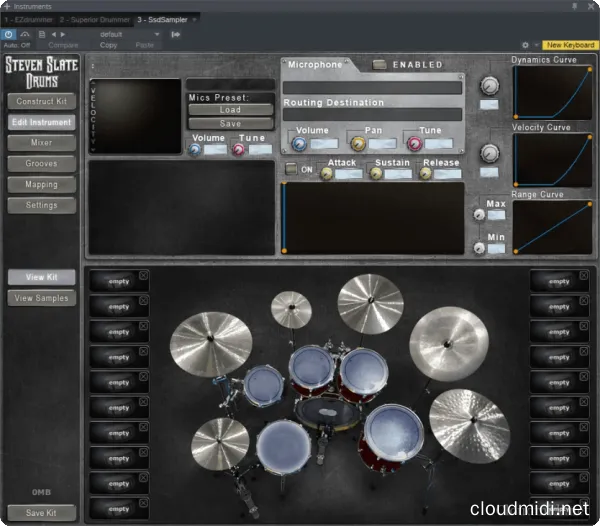
Task: Click the Attack knob
Action: (326, 173)
